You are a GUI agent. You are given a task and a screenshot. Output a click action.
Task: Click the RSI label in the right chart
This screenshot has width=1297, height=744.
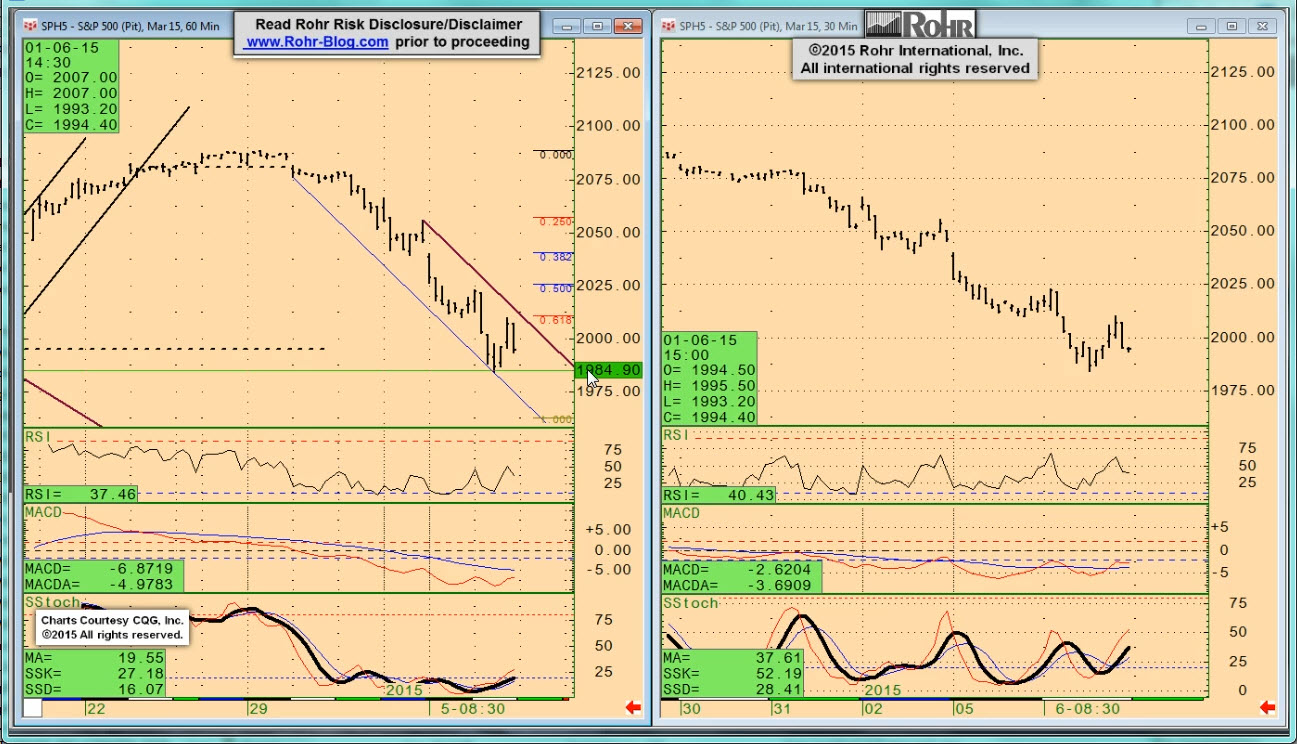[676, 435]
